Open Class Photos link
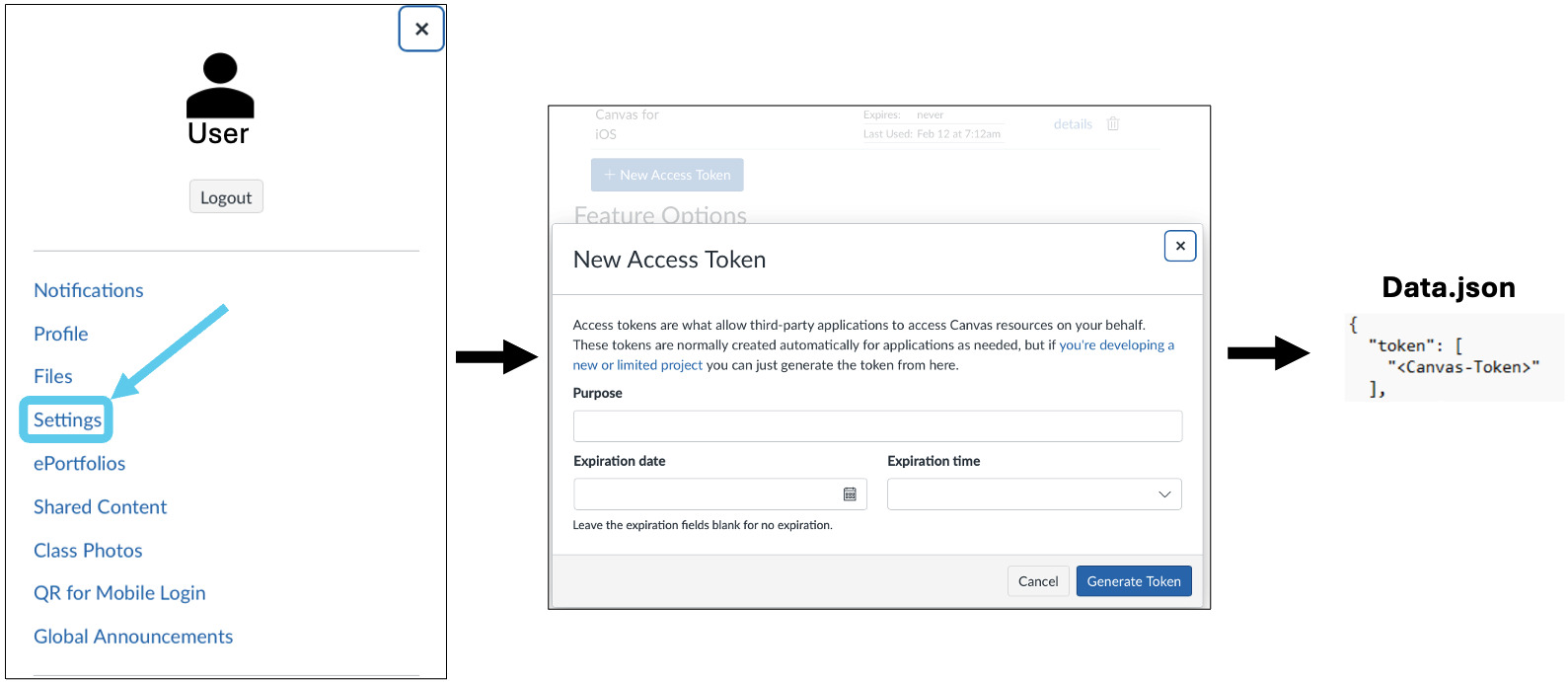Screen dimensions: 1568x682 click(88, 551)
